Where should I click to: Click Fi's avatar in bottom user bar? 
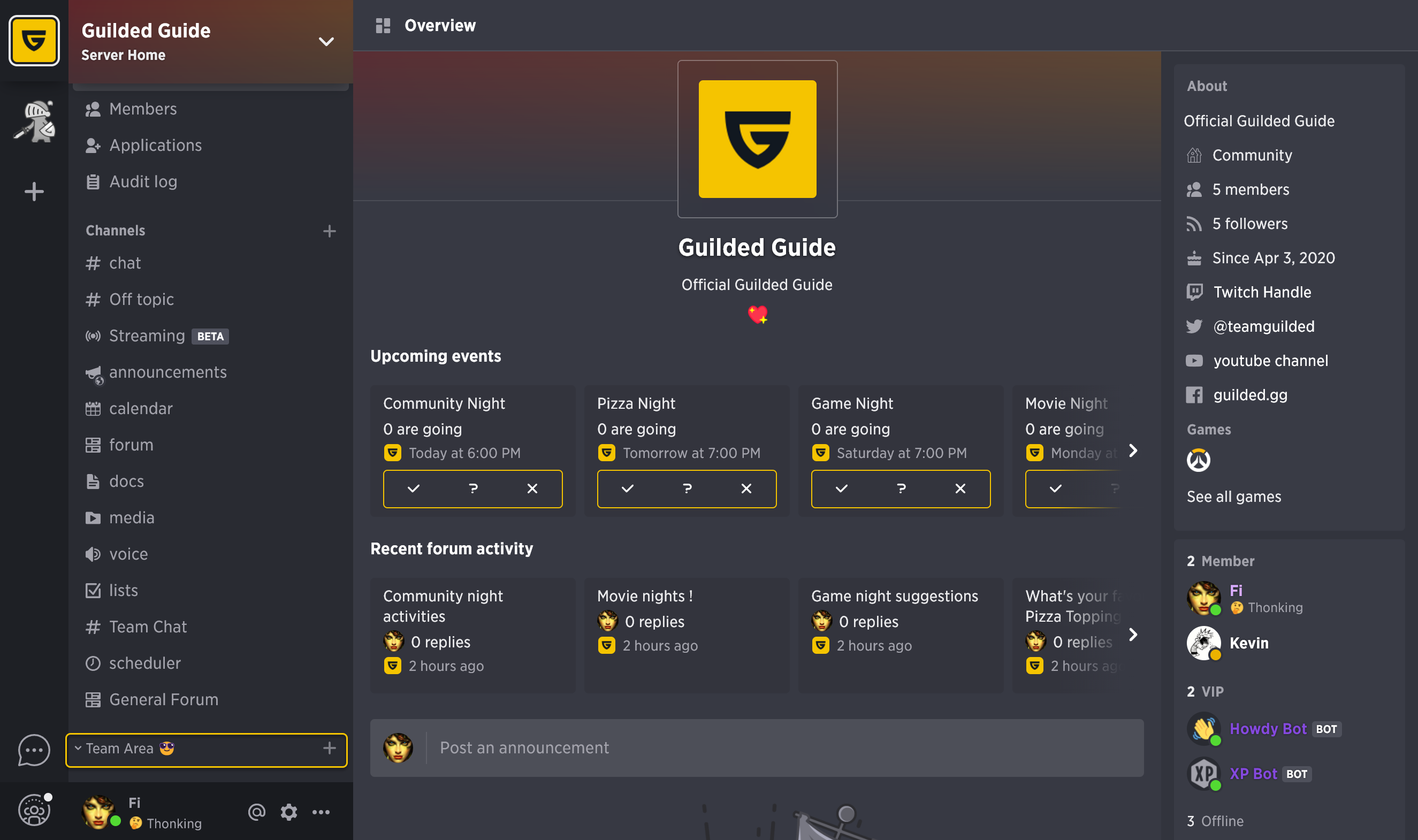coord(100,811)
